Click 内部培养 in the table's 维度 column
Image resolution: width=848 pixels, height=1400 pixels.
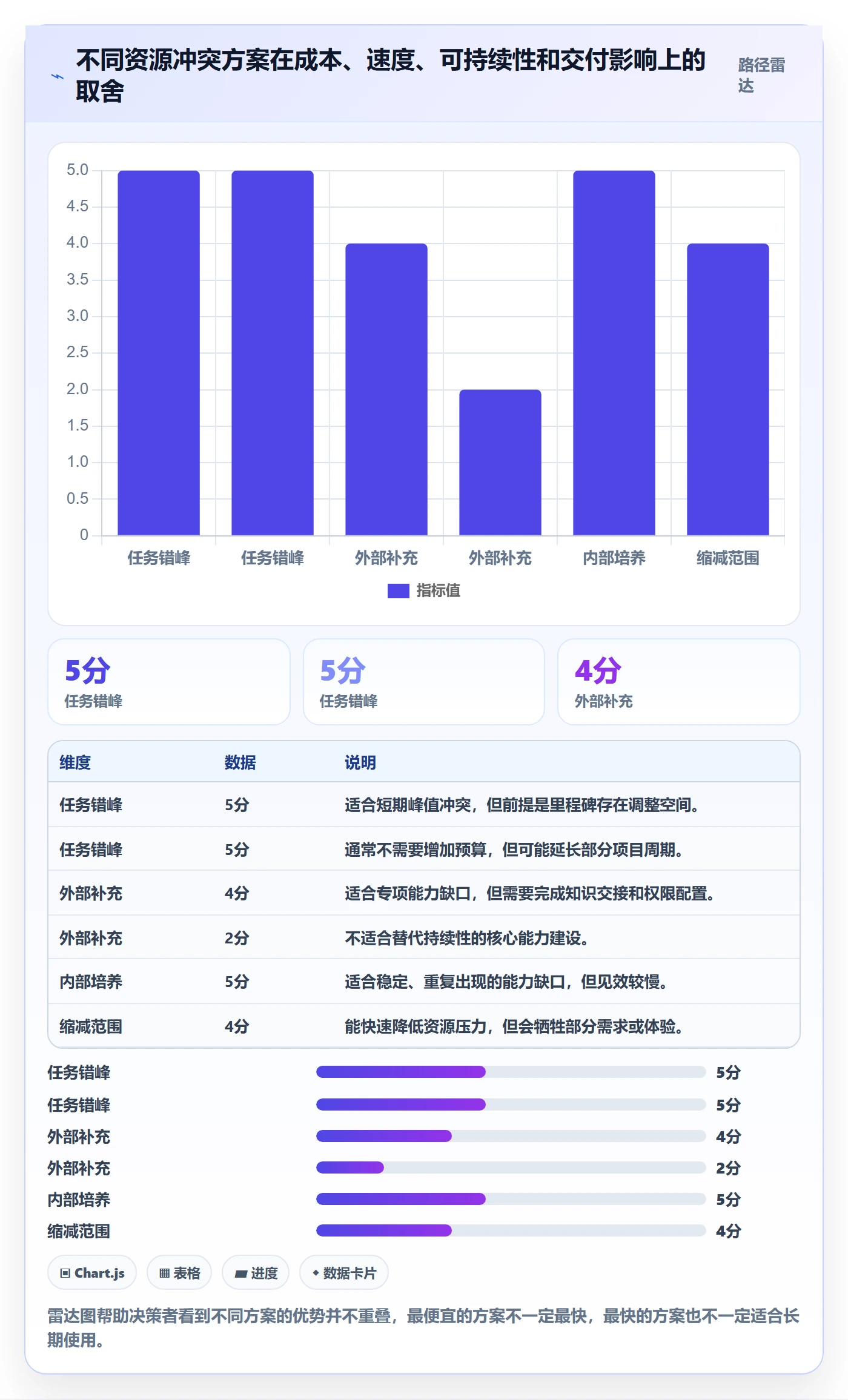(91, 982)
